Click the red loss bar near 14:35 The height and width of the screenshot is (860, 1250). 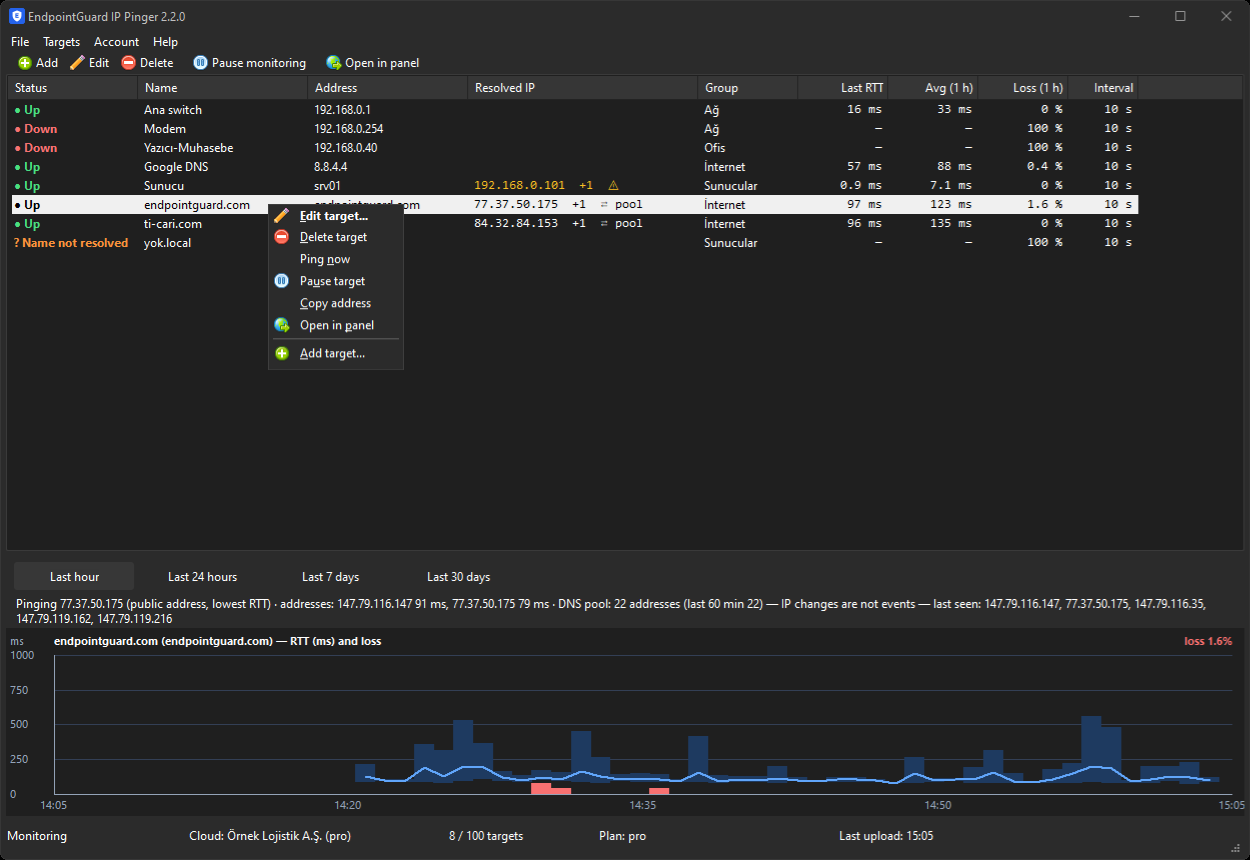point(659,791)
